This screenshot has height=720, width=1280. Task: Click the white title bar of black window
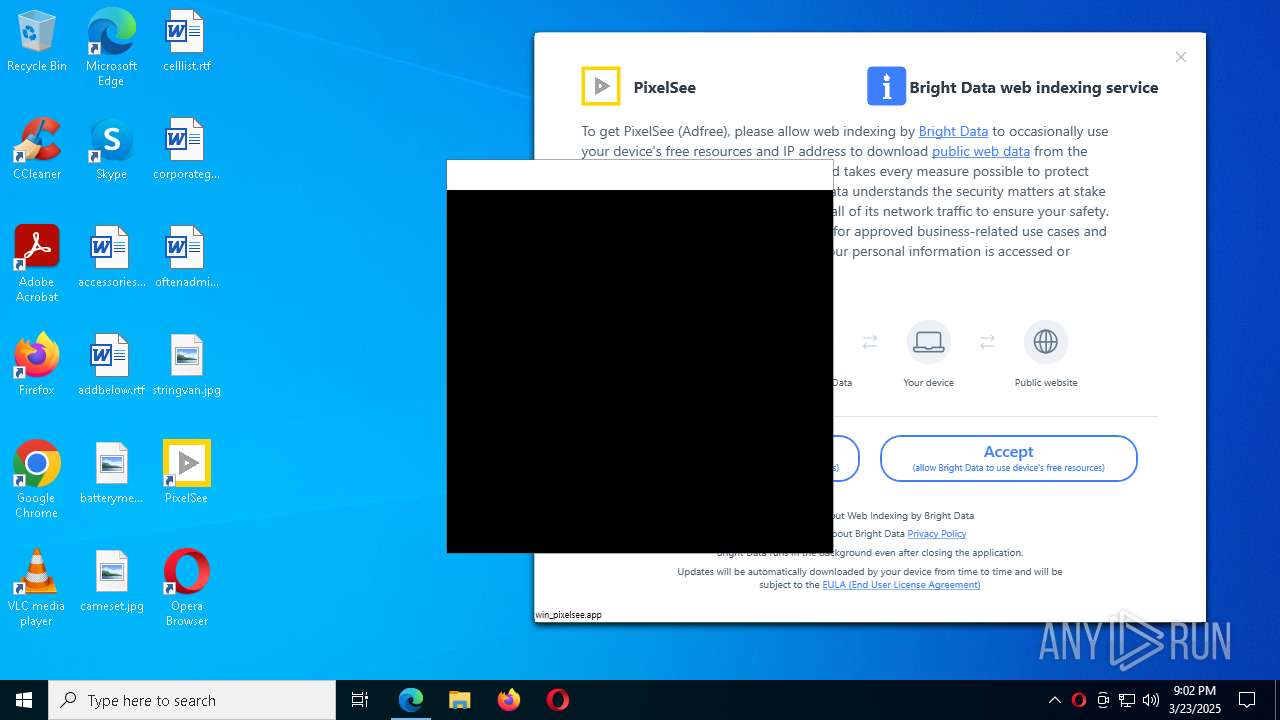pos(640,175)
